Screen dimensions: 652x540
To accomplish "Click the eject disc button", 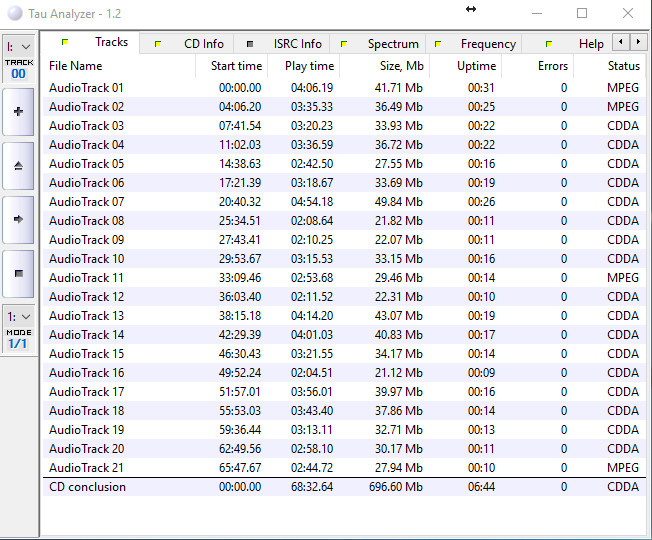I will click(18, 166).
